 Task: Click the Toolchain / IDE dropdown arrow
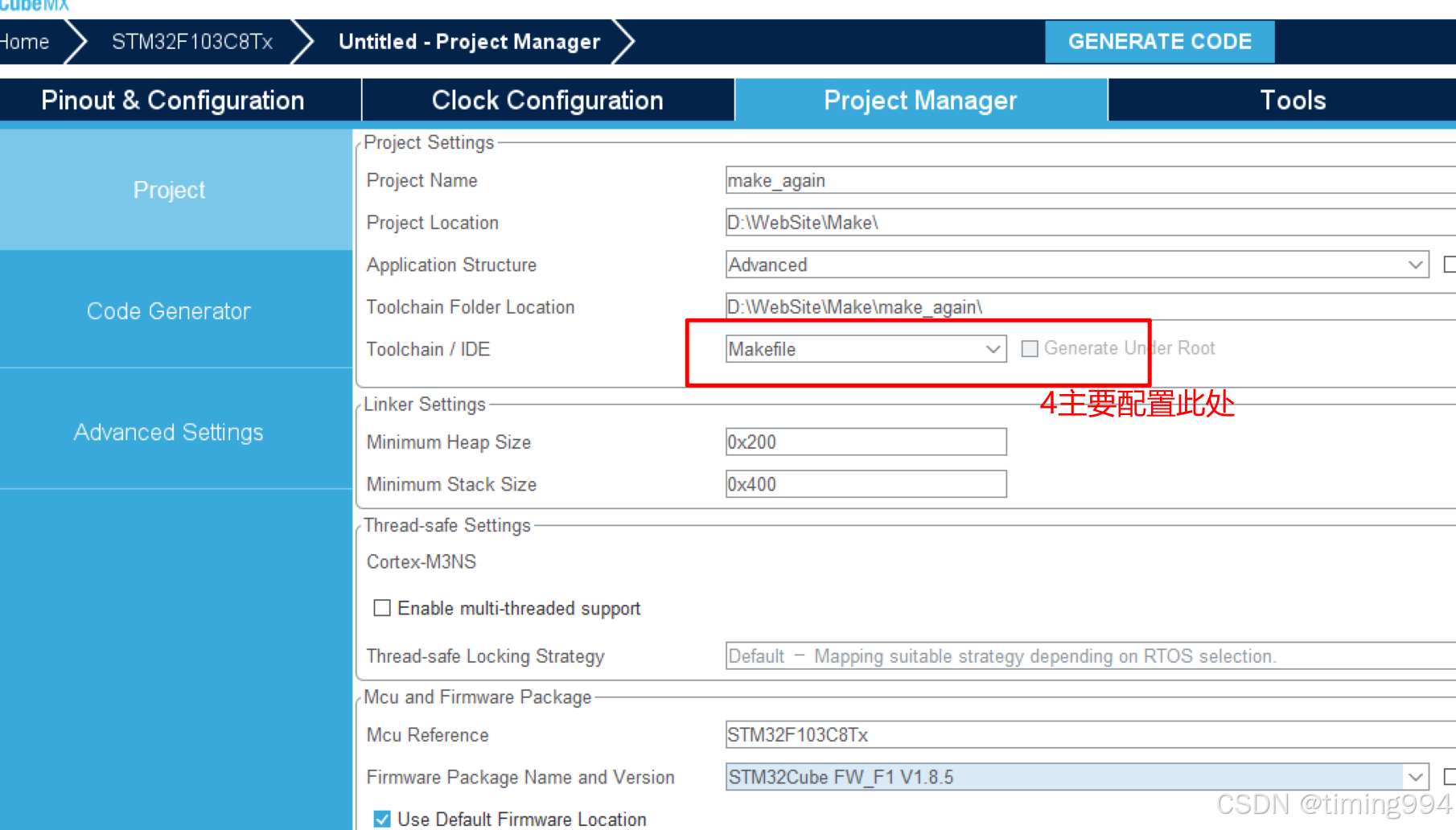[x=993, y=349]
